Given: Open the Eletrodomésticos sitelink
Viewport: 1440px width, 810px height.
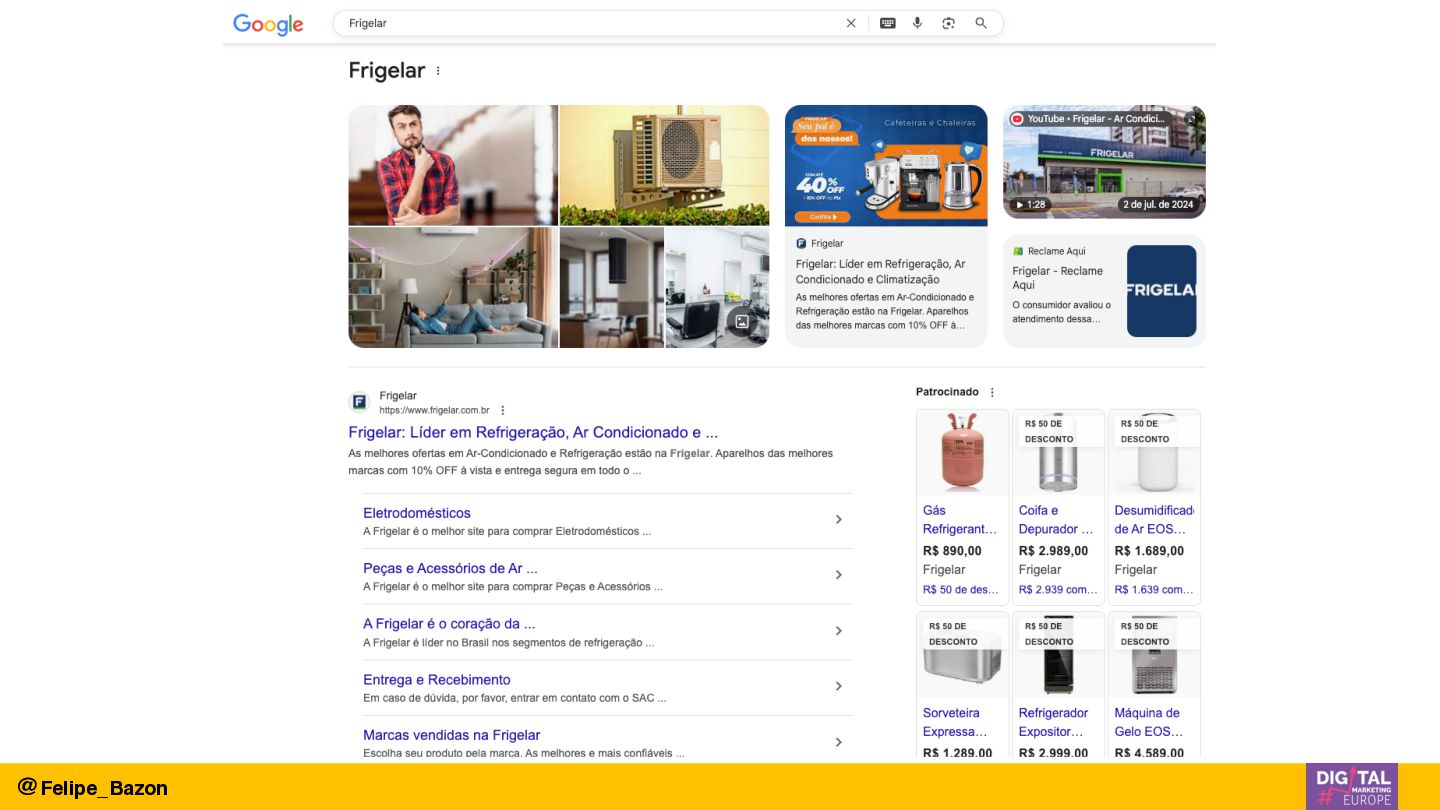Looking at the screenshot, I should pyautogui.click(x=416, y=513).
